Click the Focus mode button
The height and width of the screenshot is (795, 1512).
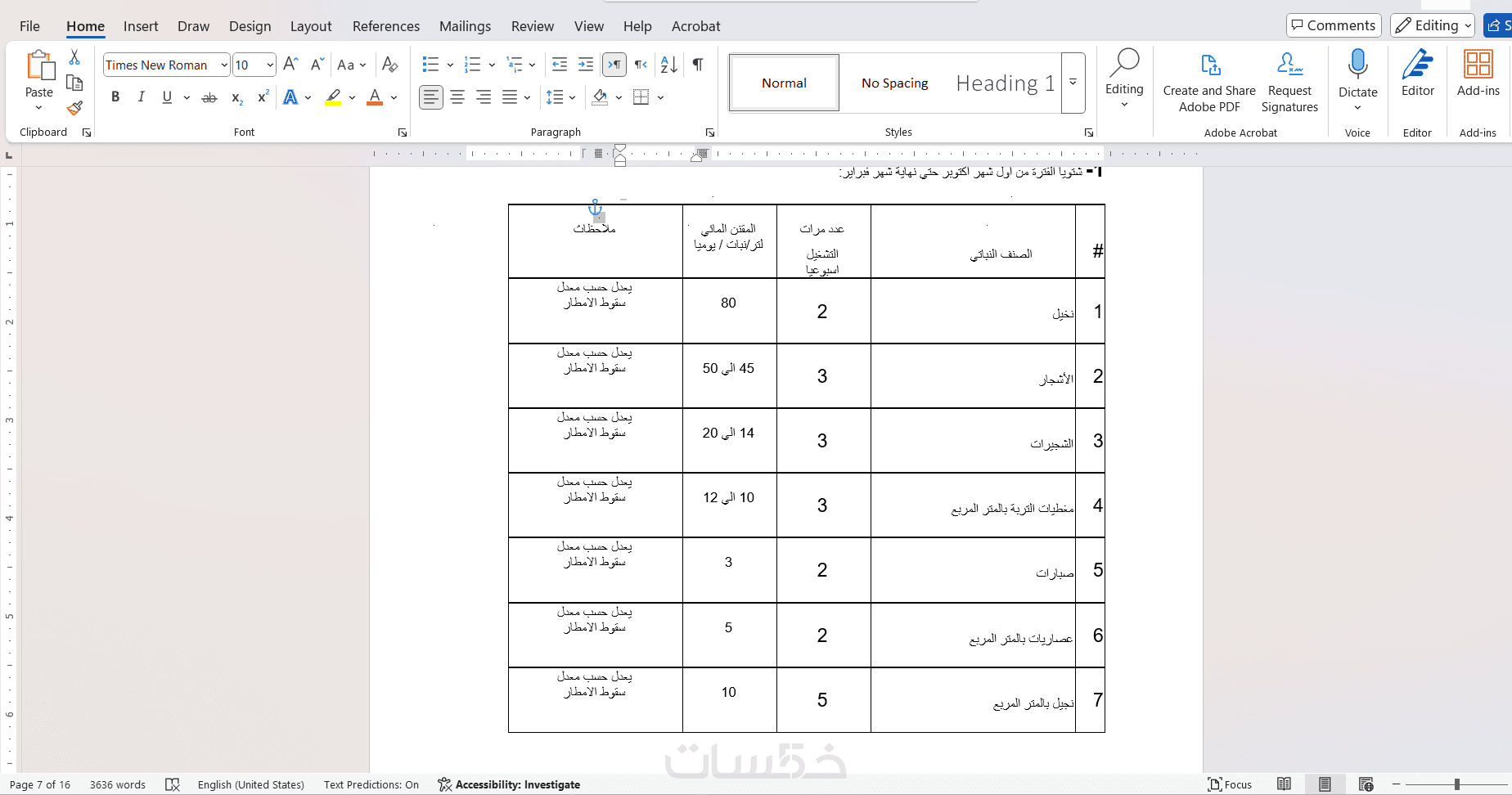coord(1230,784)
